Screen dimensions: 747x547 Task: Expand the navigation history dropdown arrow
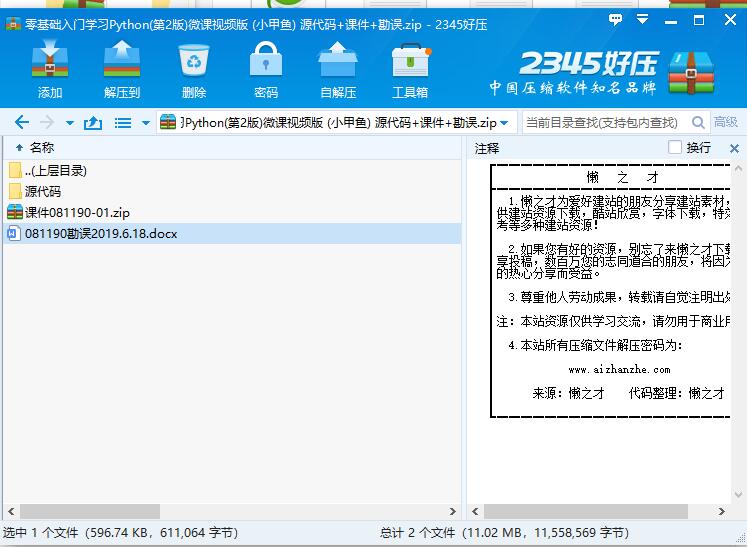click(x=70, y=123)
